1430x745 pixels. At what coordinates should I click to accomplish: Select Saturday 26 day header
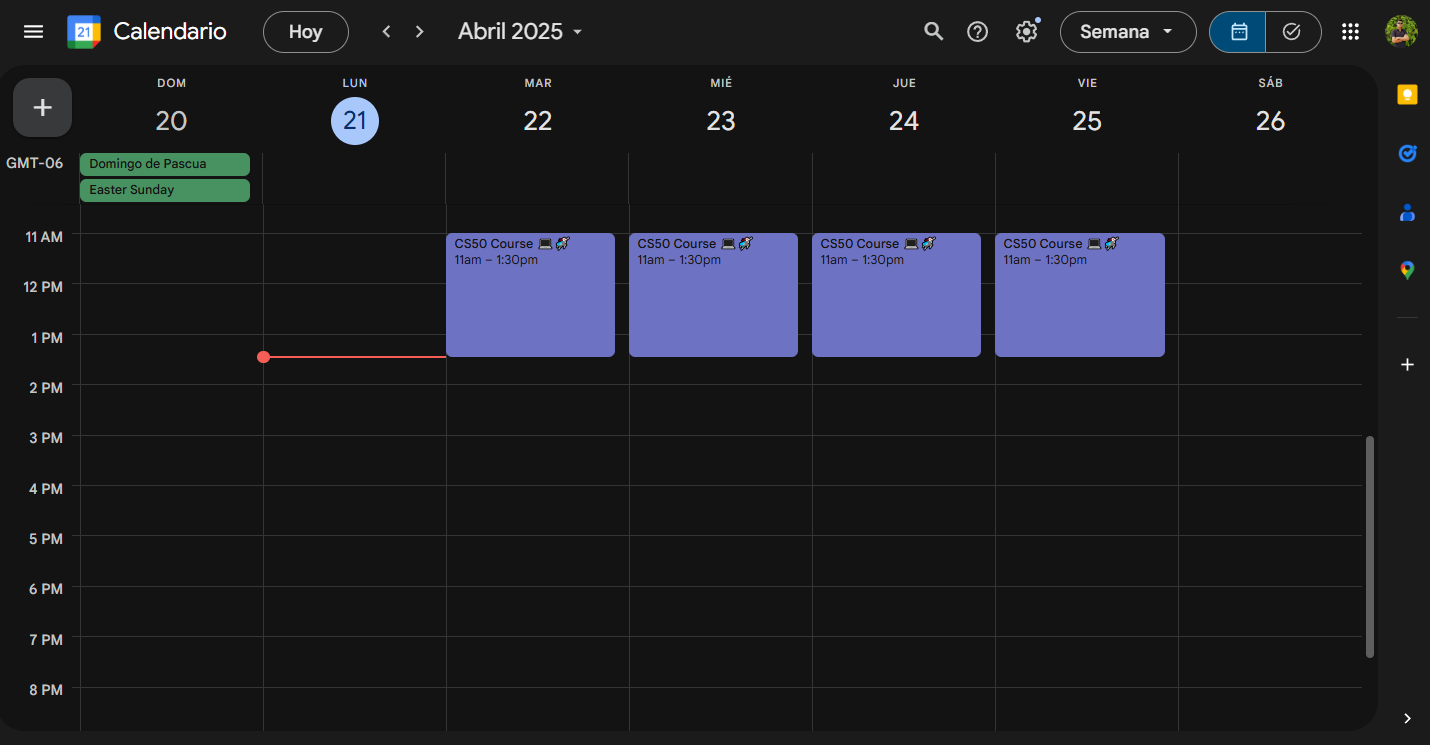tap(1270, 121)
